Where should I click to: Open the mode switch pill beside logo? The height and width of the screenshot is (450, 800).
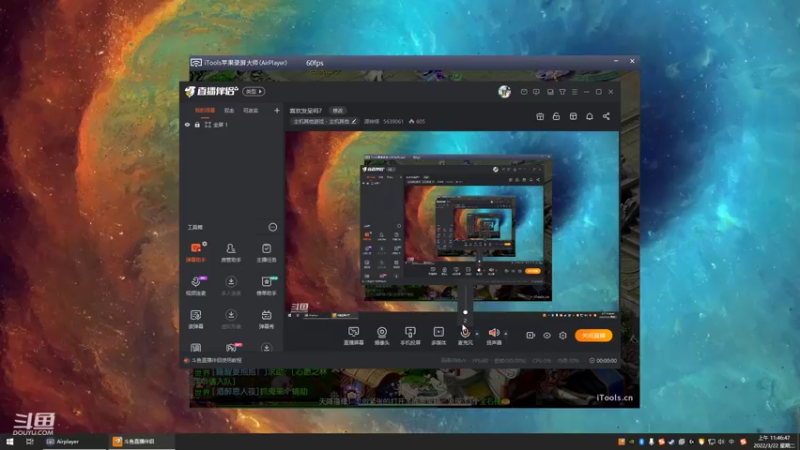tap(254, 91)
